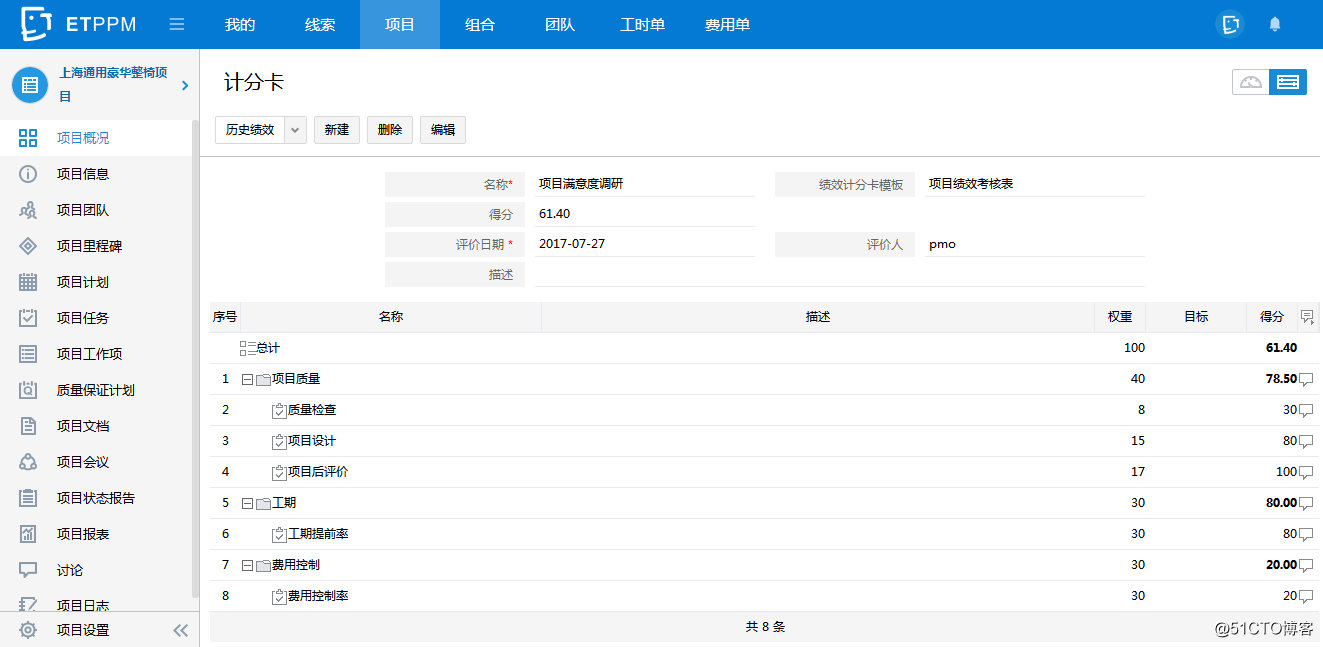Open the 费用单 tab
The width and height of the screenshot is (1323, 647).
[x=727, y=24]
